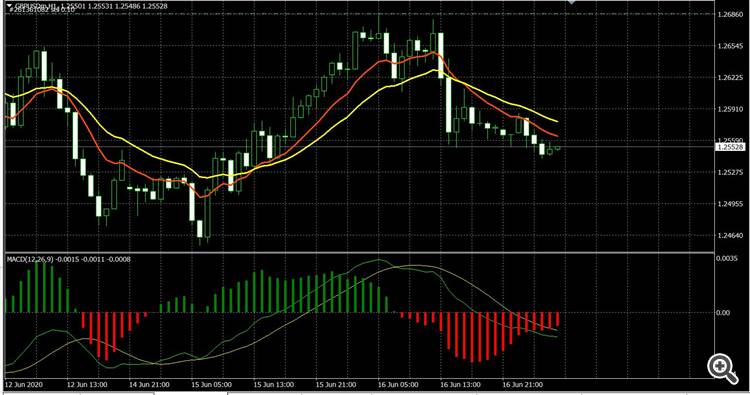
Task: Click the 15 Jun 05:00 time label
Action: point(211,384)
